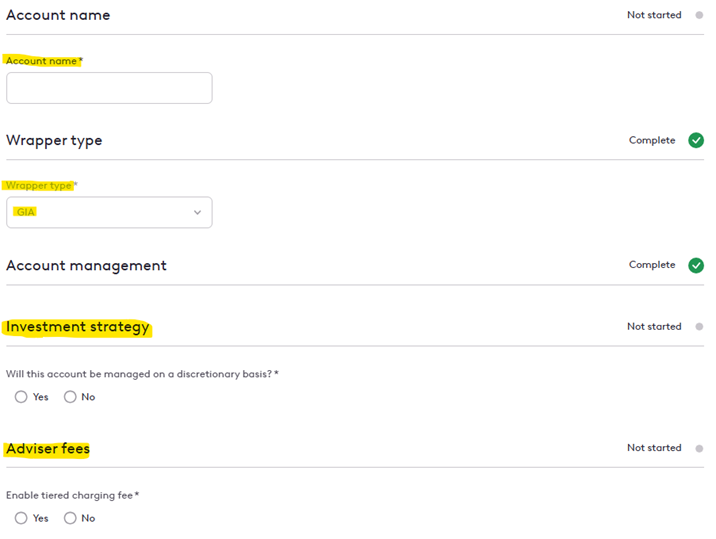Click the Wrapper type section heading
Screen dimensions: 716x539
[x=54, y=141]
